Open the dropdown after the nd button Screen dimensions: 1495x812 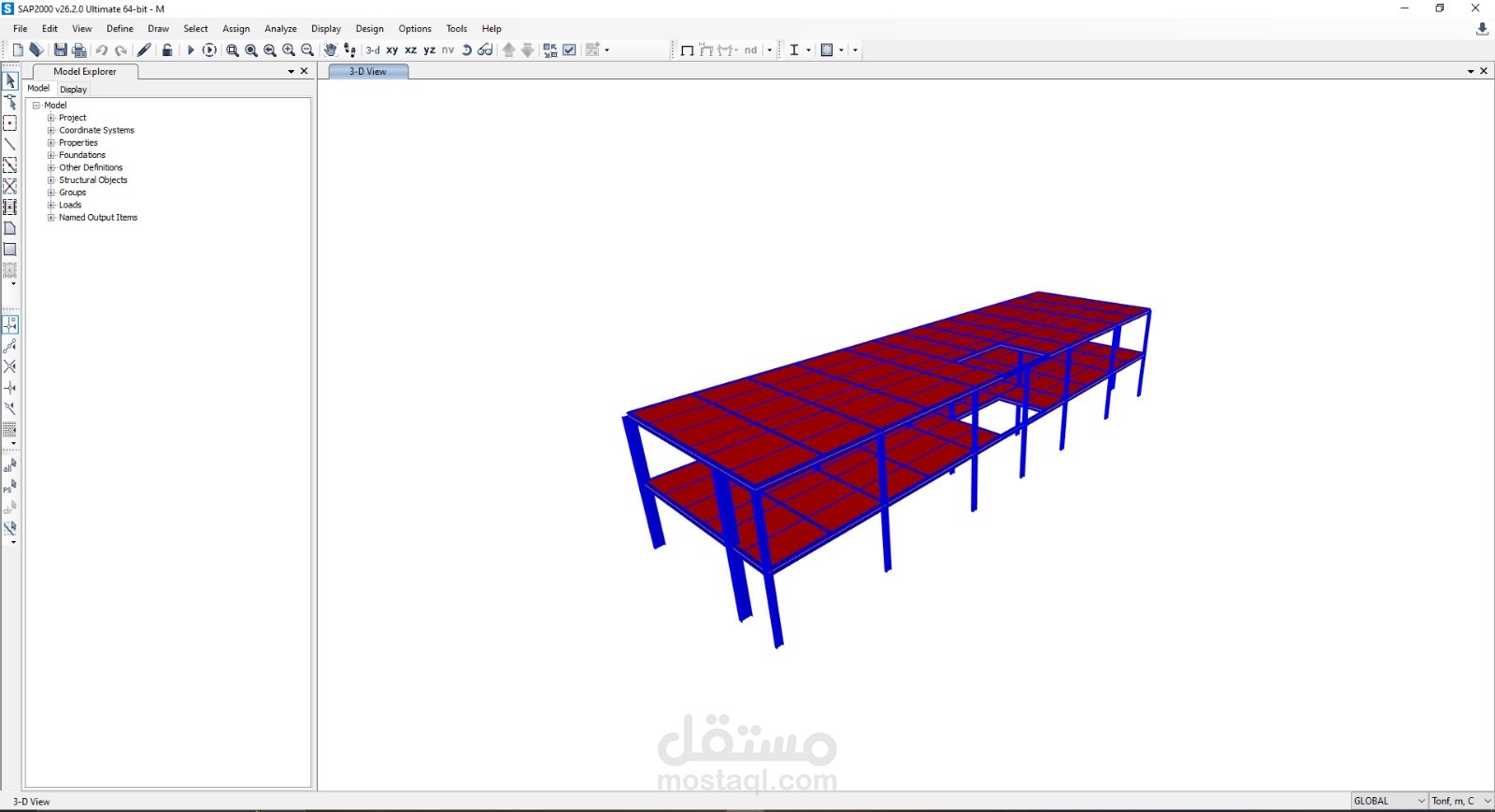[x=770, y=50]
